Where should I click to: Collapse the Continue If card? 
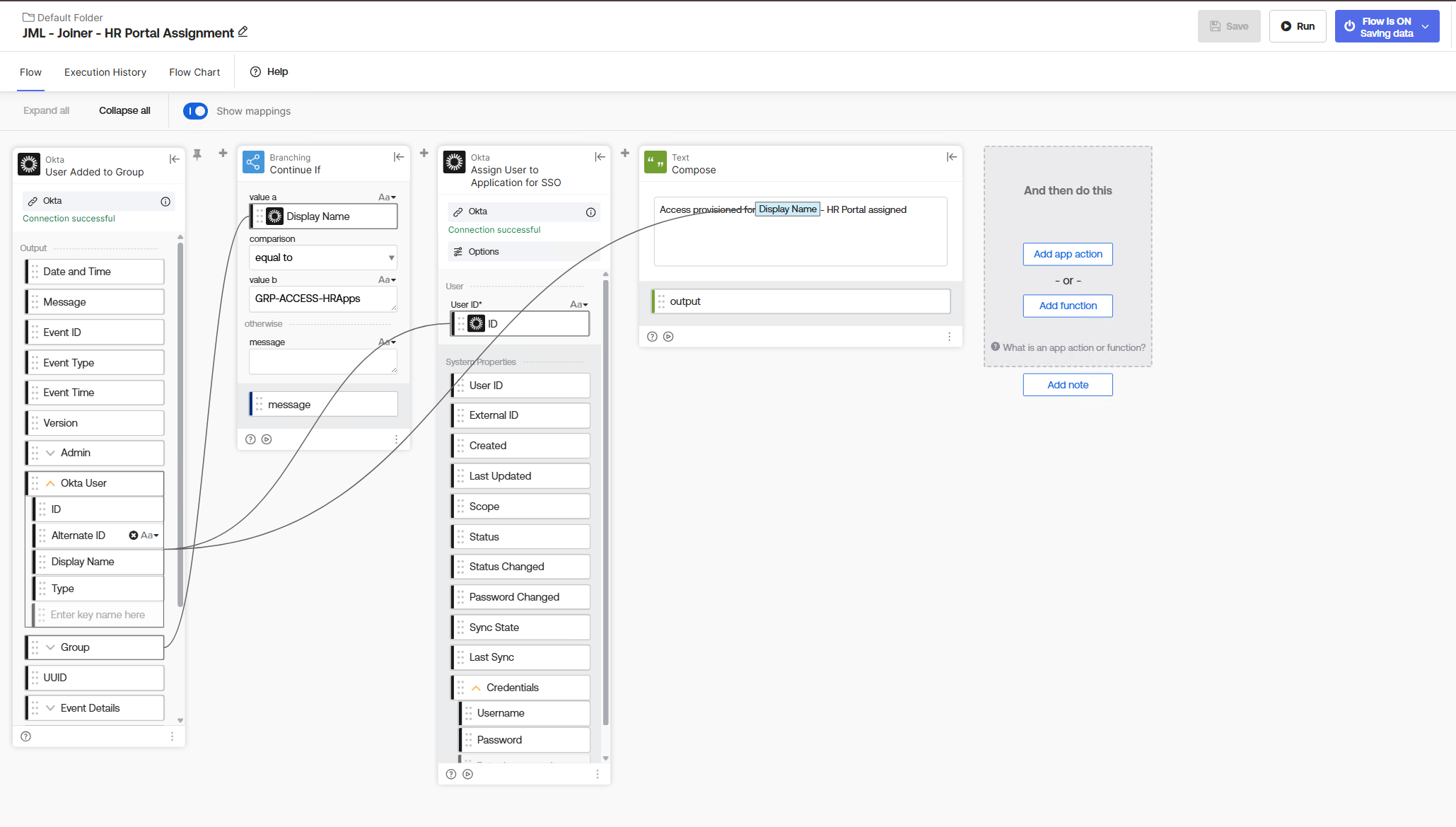tap(399, 157)
